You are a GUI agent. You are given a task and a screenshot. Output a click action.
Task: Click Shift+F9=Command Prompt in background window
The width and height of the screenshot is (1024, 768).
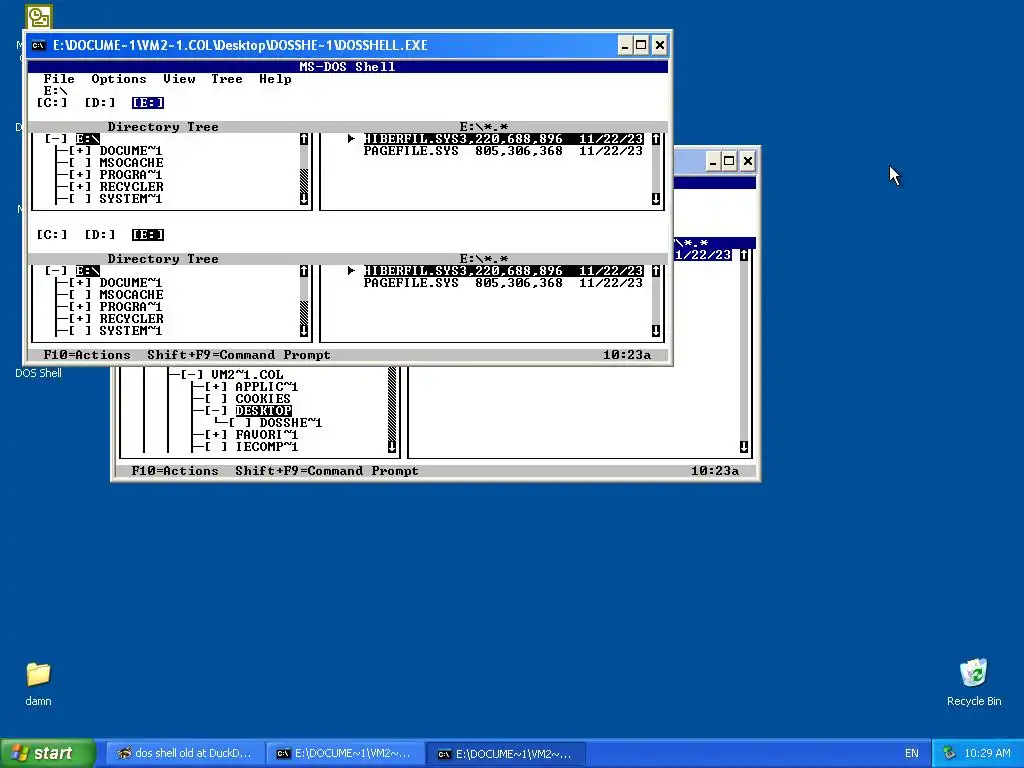pos(327,471)
